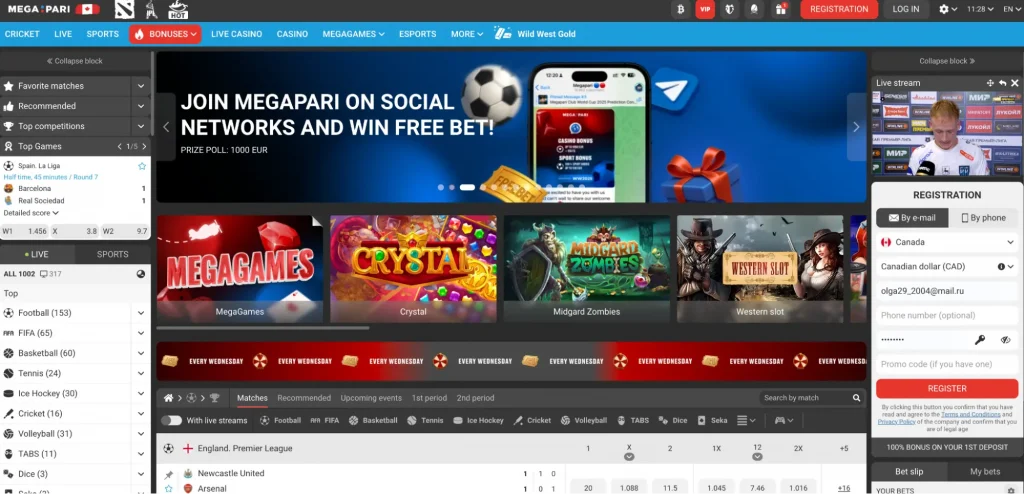1024x494 pixels.
Task: Open the Bitcoin crypto payments icon
Action: [680, 9]
